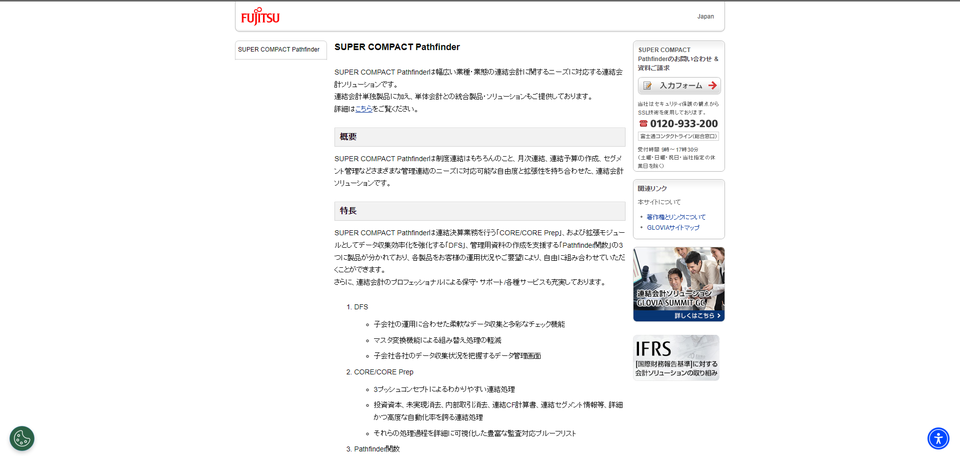
Task: Click the notepad icon on 入力フォーム button
Action: 647,86
